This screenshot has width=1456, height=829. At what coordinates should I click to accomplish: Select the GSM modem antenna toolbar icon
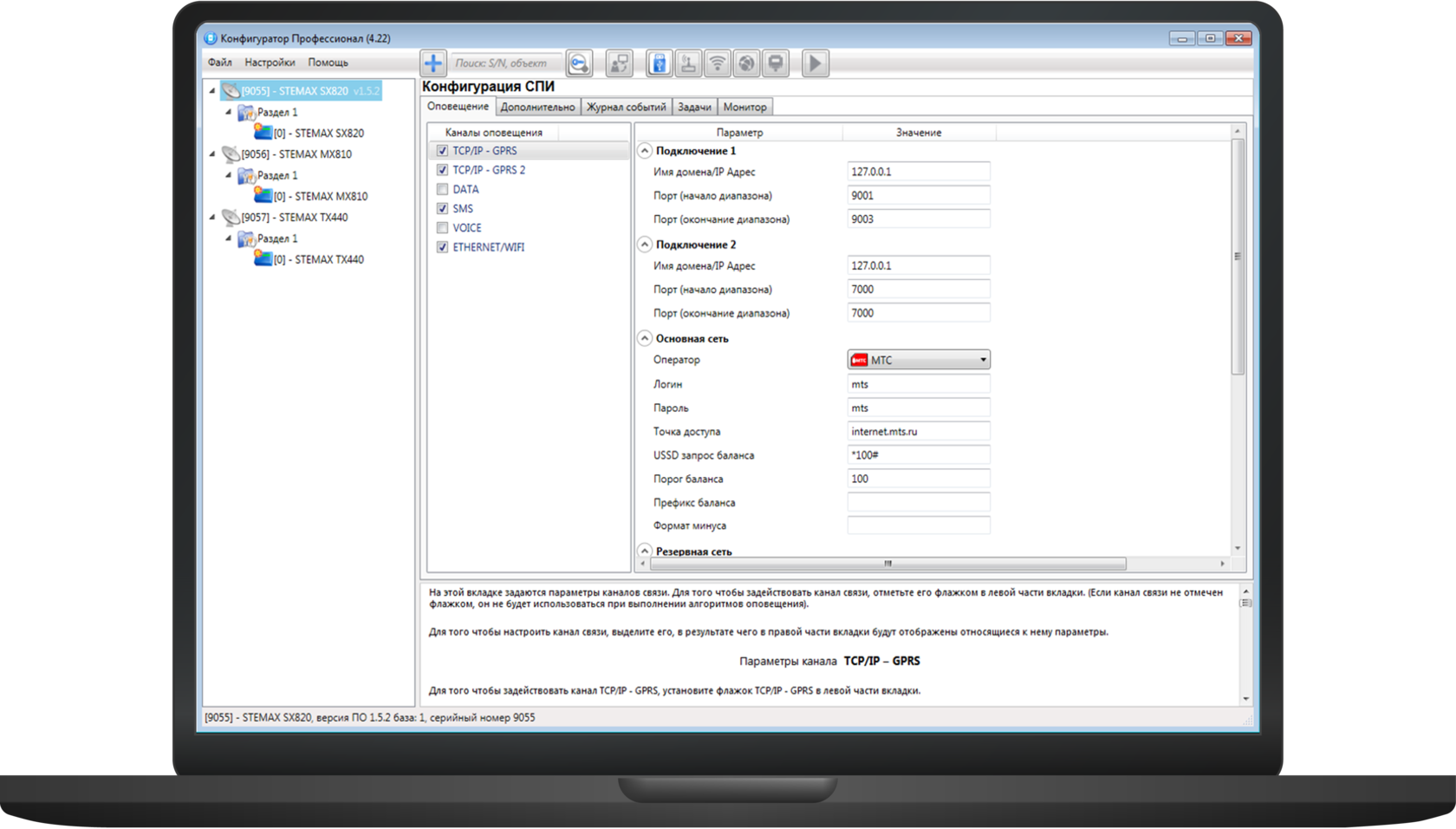[x=688, y=63]
